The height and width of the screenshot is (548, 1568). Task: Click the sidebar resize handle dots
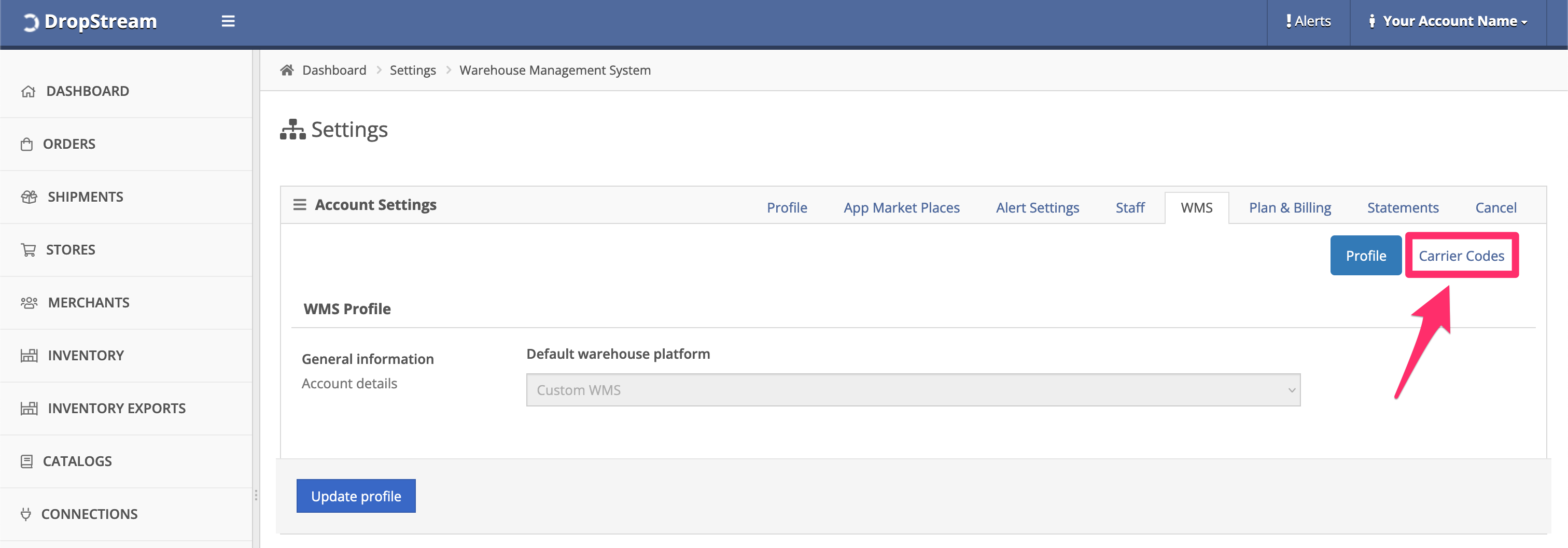[x=256, y=495]
